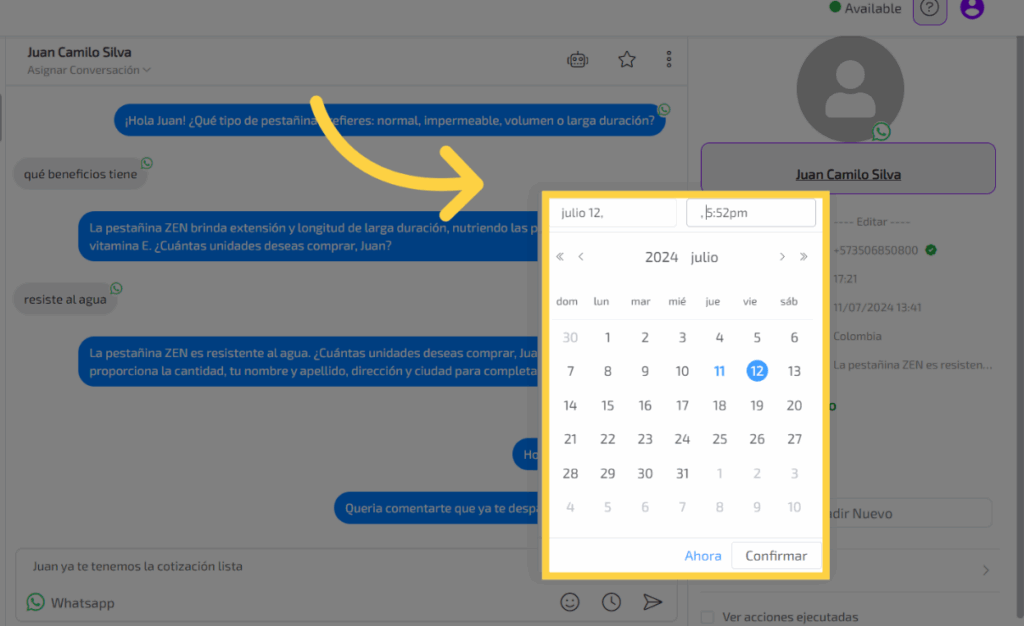The image size is (1024, 626).
Task: Click the Ahora link in date picker
Action: pos(703,556)
